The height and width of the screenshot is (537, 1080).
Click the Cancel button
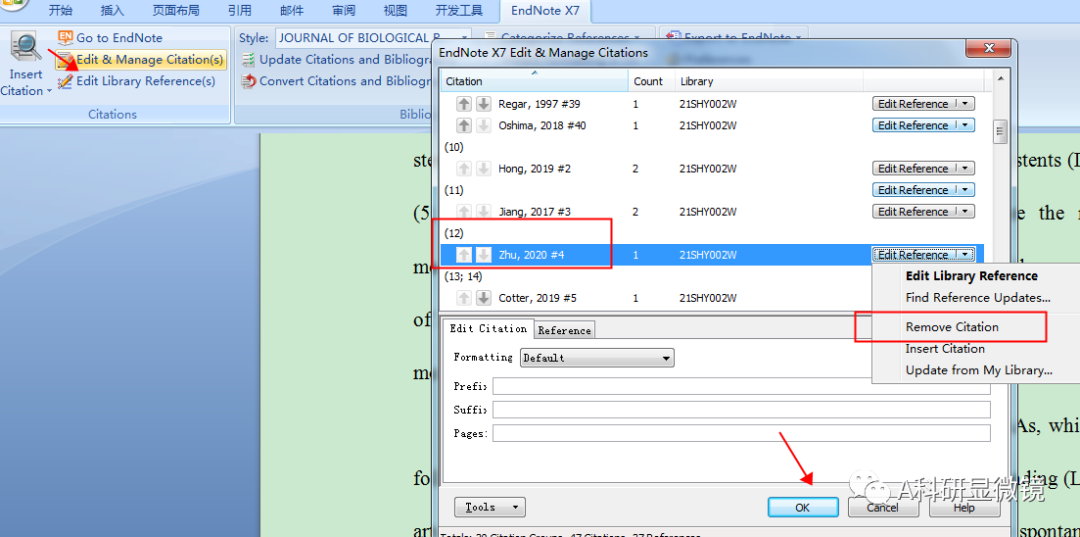pyautogui.click(x=883, y=507)
